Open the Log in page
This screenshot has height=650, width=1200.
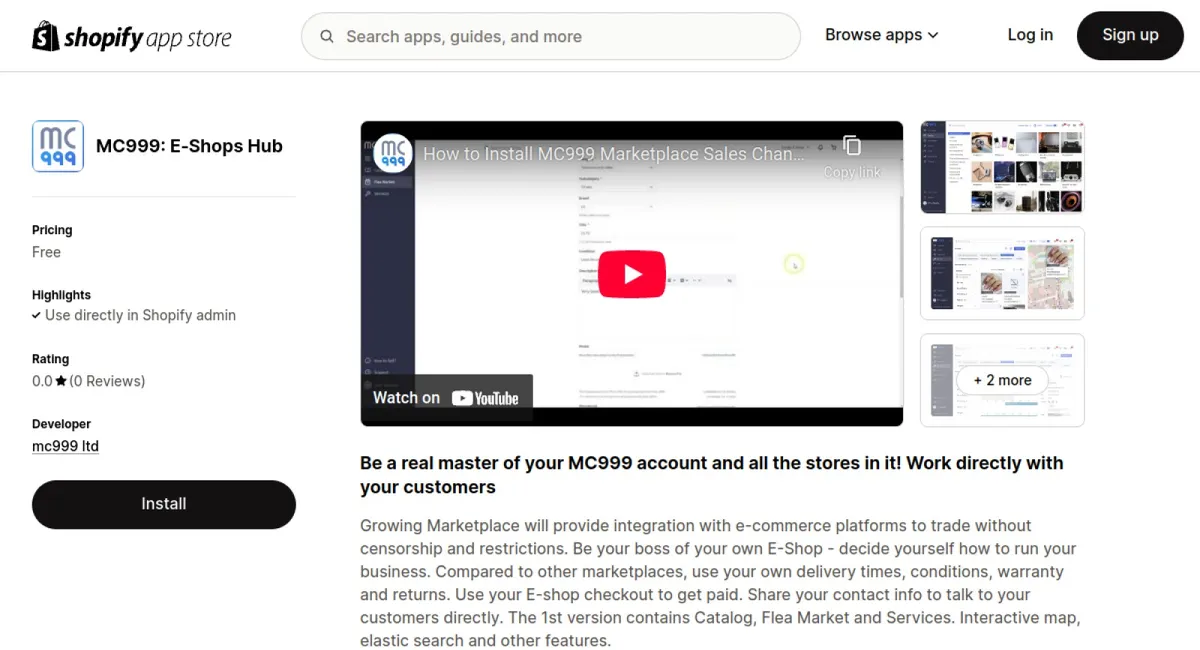pyautogui.click(x=1029, y=35)
